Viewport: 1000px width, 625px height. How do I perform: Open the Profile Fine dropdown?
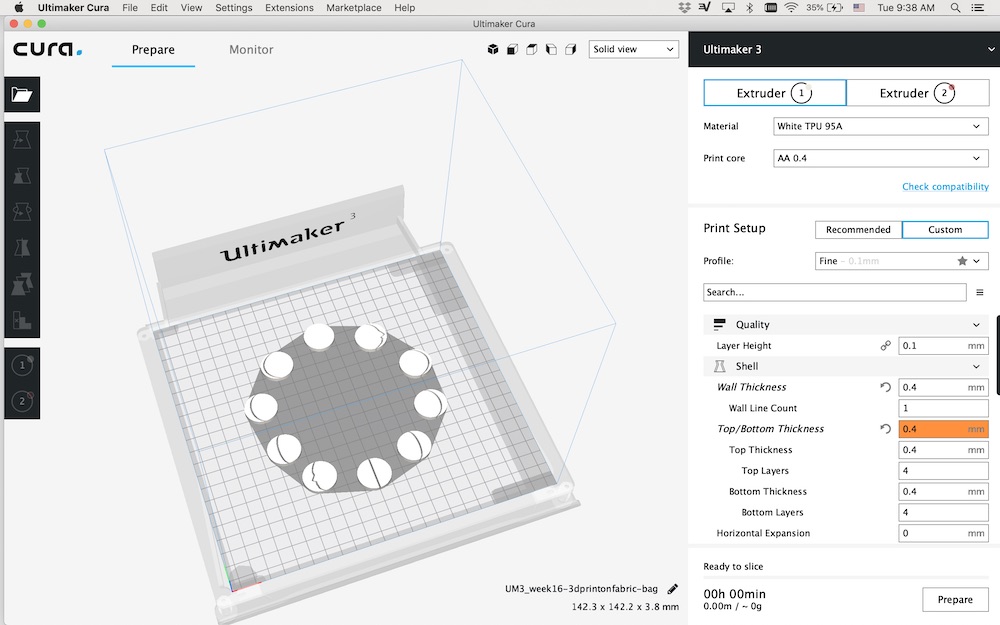tap(901, 261)
